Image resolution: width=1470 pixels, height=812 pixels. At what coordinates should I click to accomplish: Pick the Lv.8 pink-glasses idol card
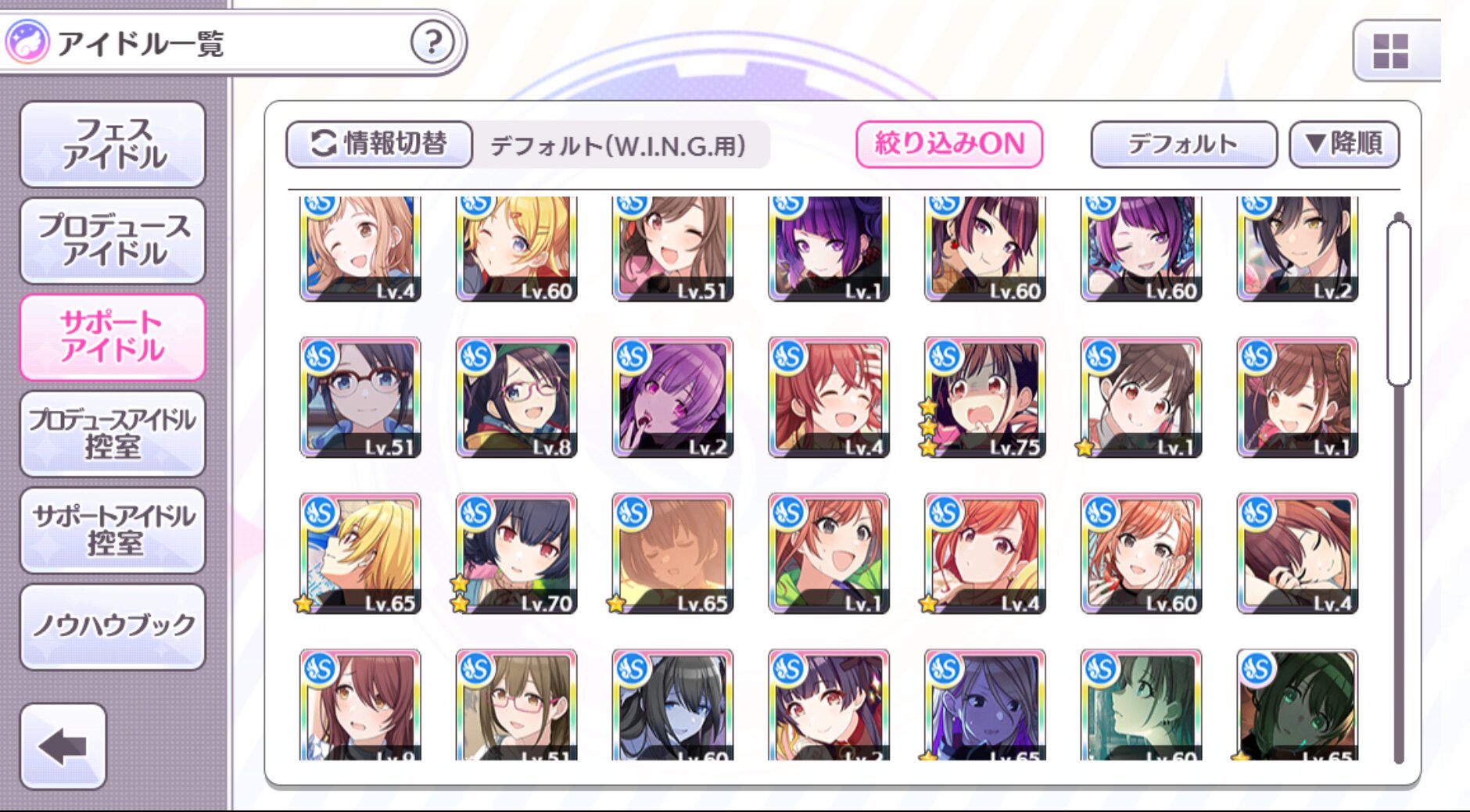point(516,398)
